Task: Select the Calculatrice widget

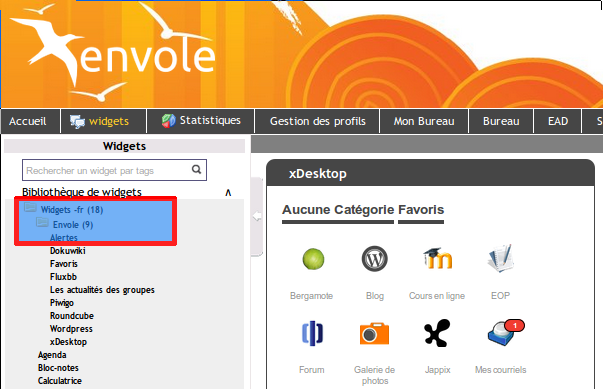Action: (60, 381)
